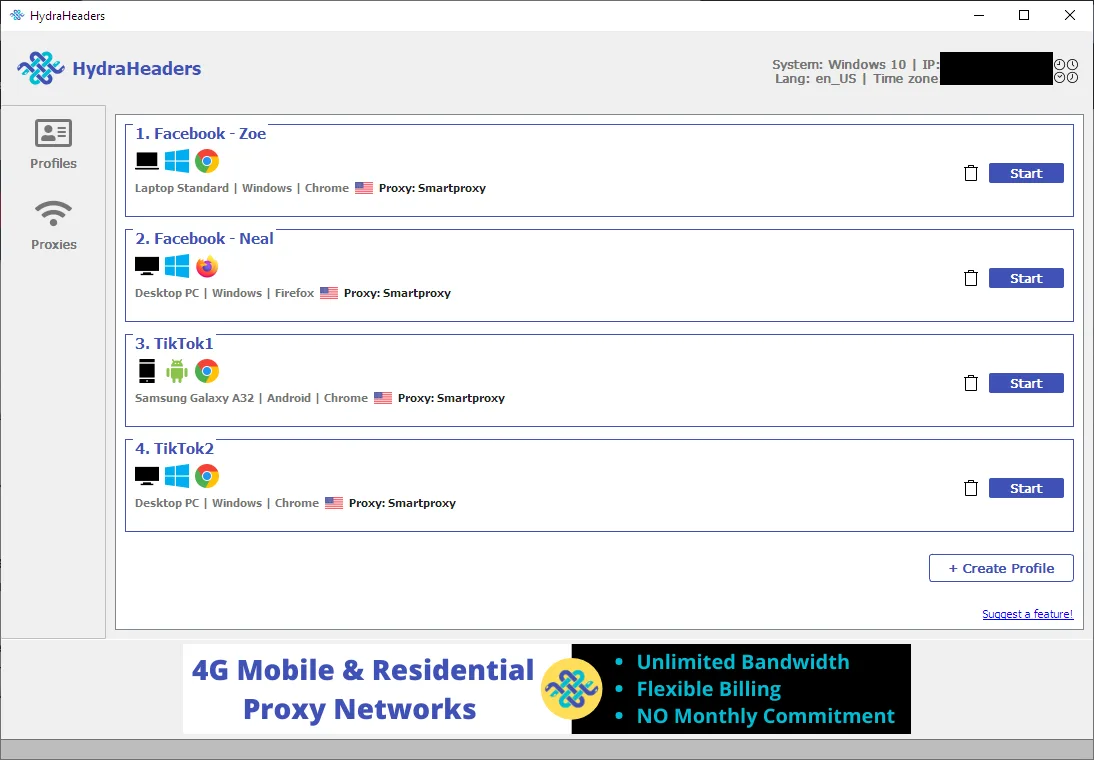
Task: Open the Profiles sidebar section
Action: [53, 144]
